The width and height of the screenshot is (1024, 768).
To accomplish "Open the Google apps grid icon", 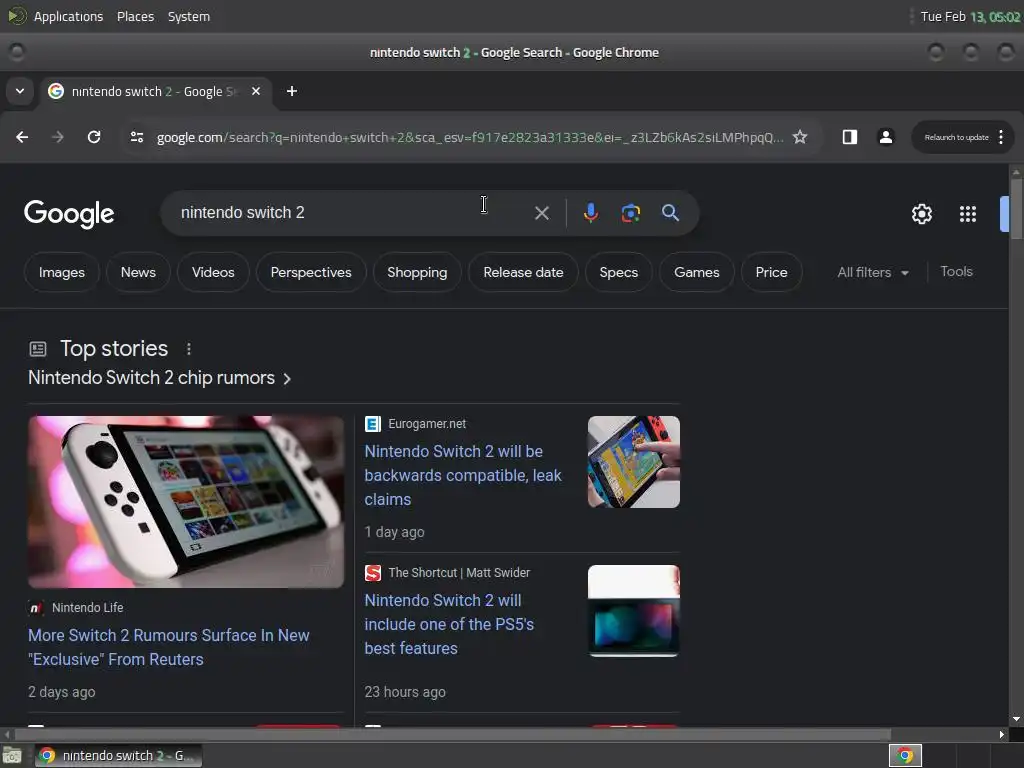I will click(968, 214).
